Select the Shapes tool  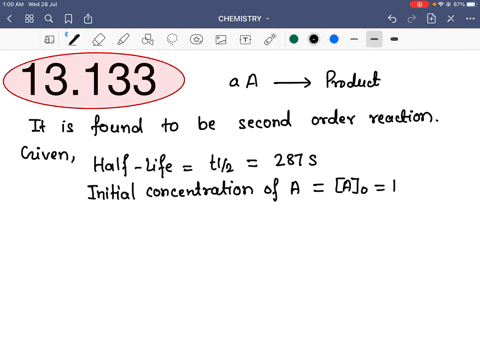[147, 40]
